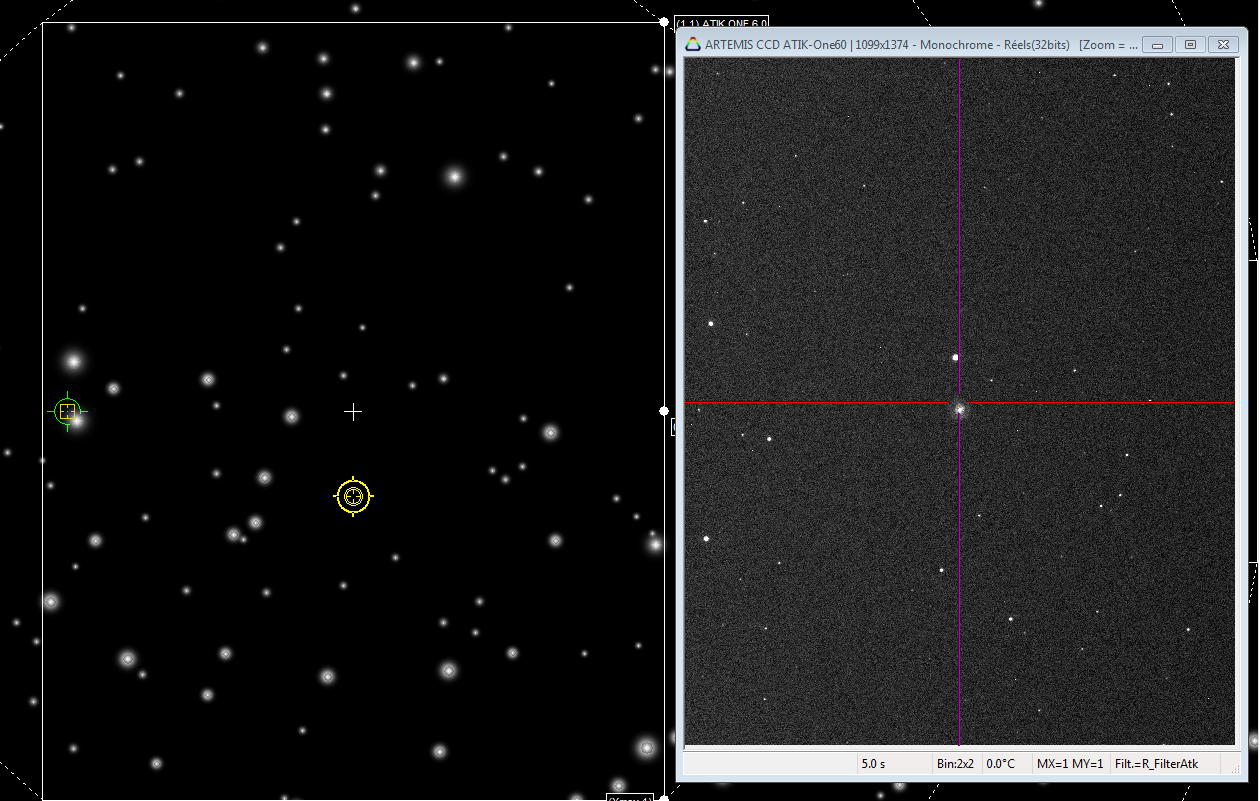Click the ATIK ONE 6.0 frame label
1260x801 pixels.
[x=722, y=23]
